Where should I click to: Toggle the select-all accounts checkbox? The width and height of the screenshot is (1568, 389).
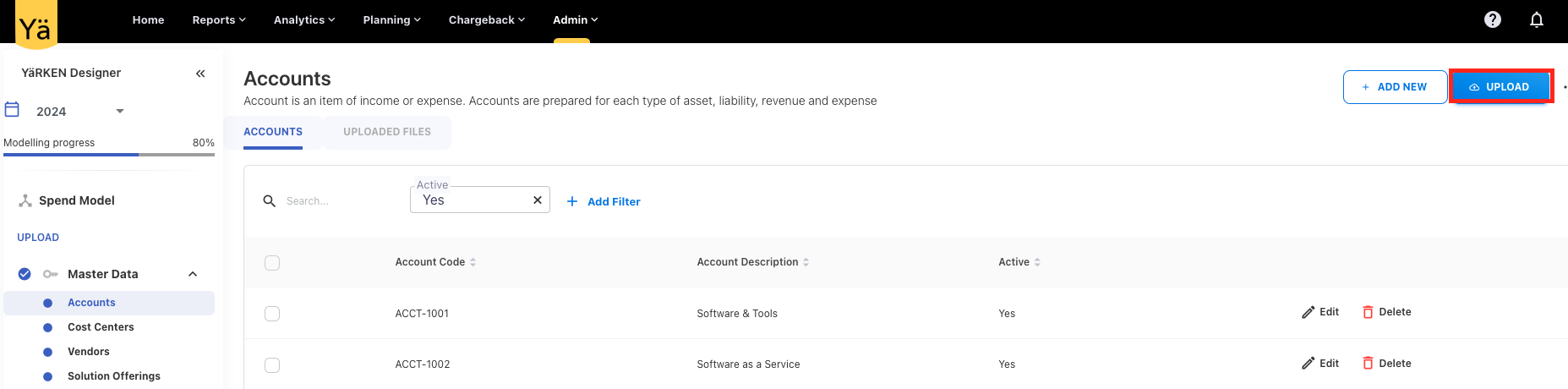272,263
